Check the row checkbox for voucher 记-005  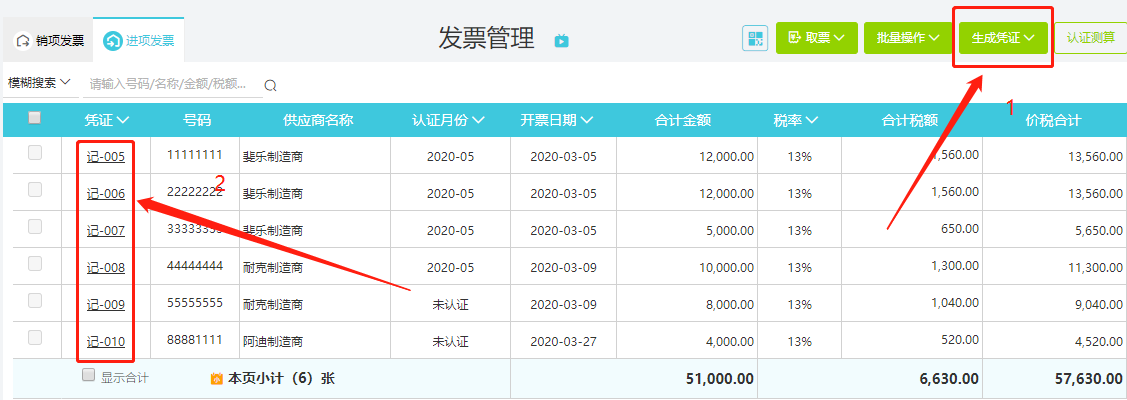click(35, 153)
